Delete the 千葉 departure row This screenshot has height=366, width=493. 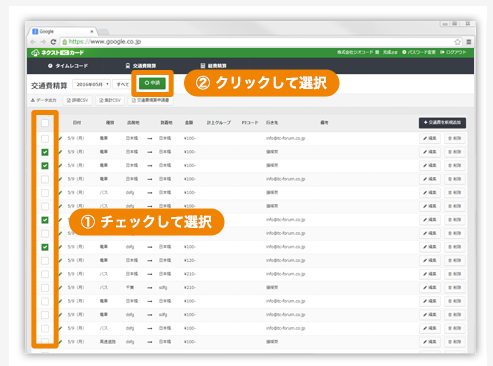click(x=455, y=287)
